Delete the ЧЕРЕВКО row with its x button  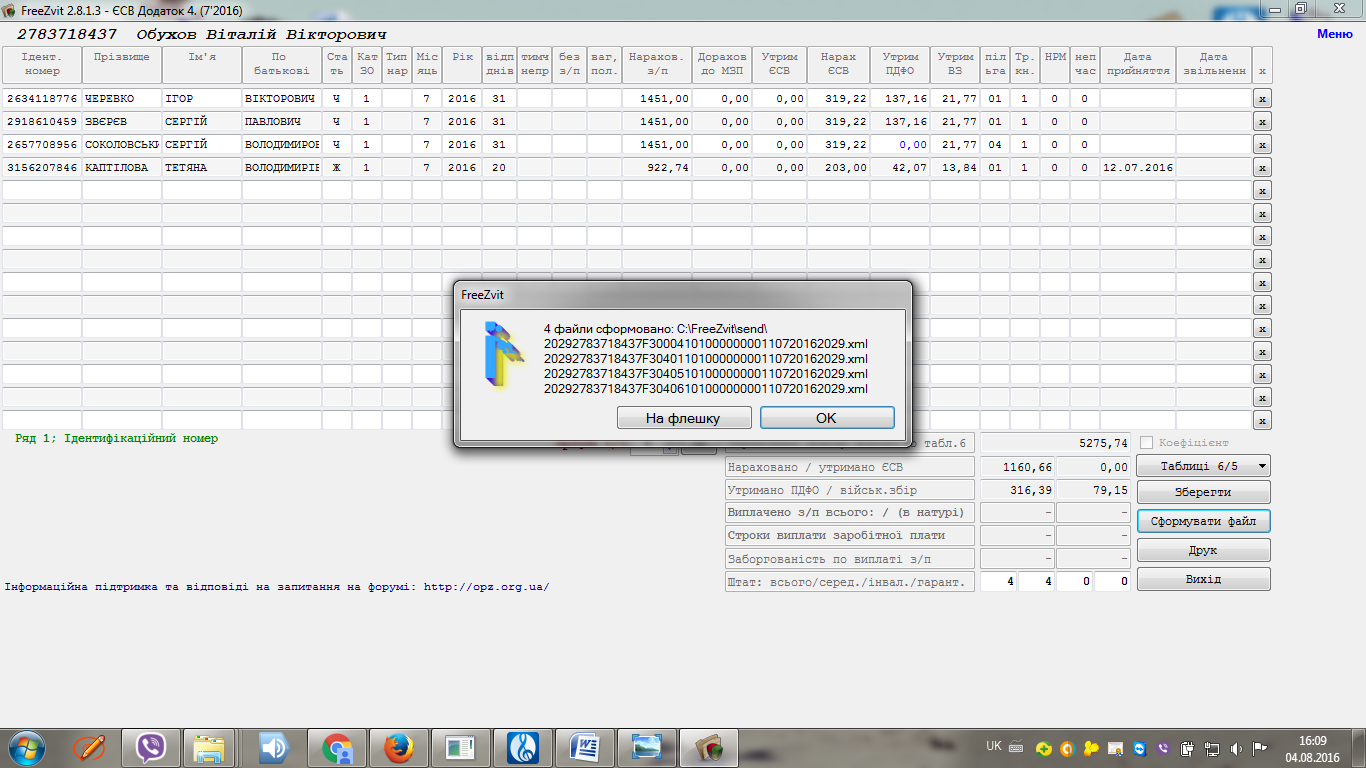(x=1262, y=98)
